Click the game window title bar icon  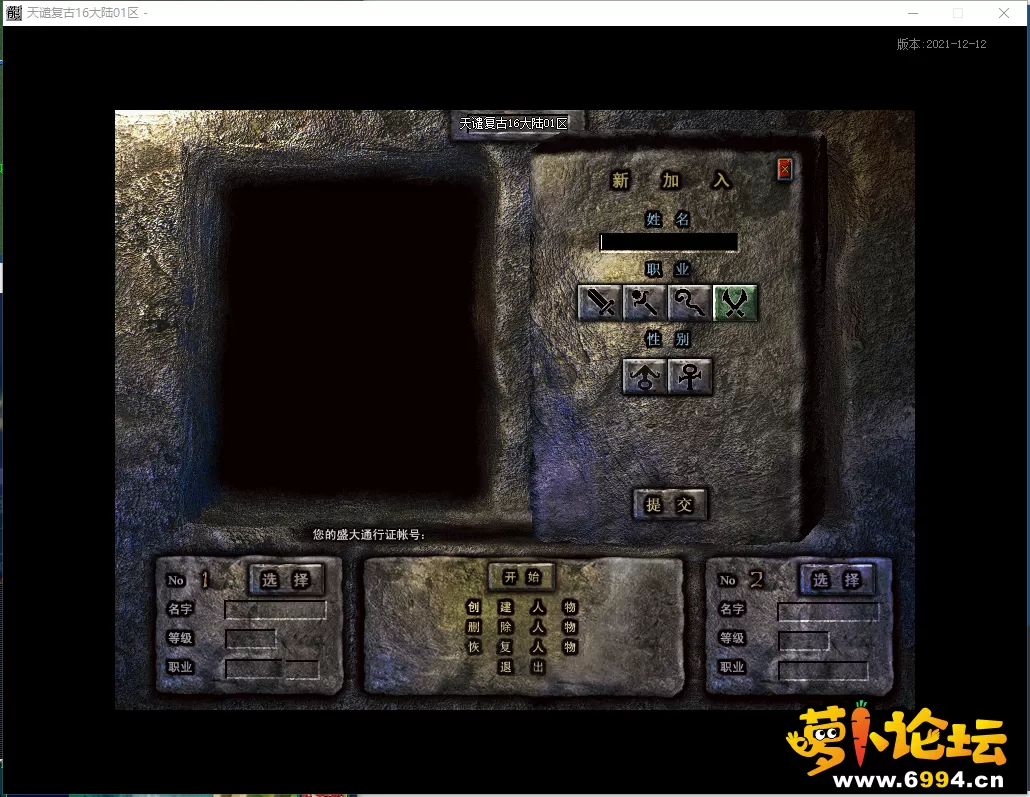14,12
